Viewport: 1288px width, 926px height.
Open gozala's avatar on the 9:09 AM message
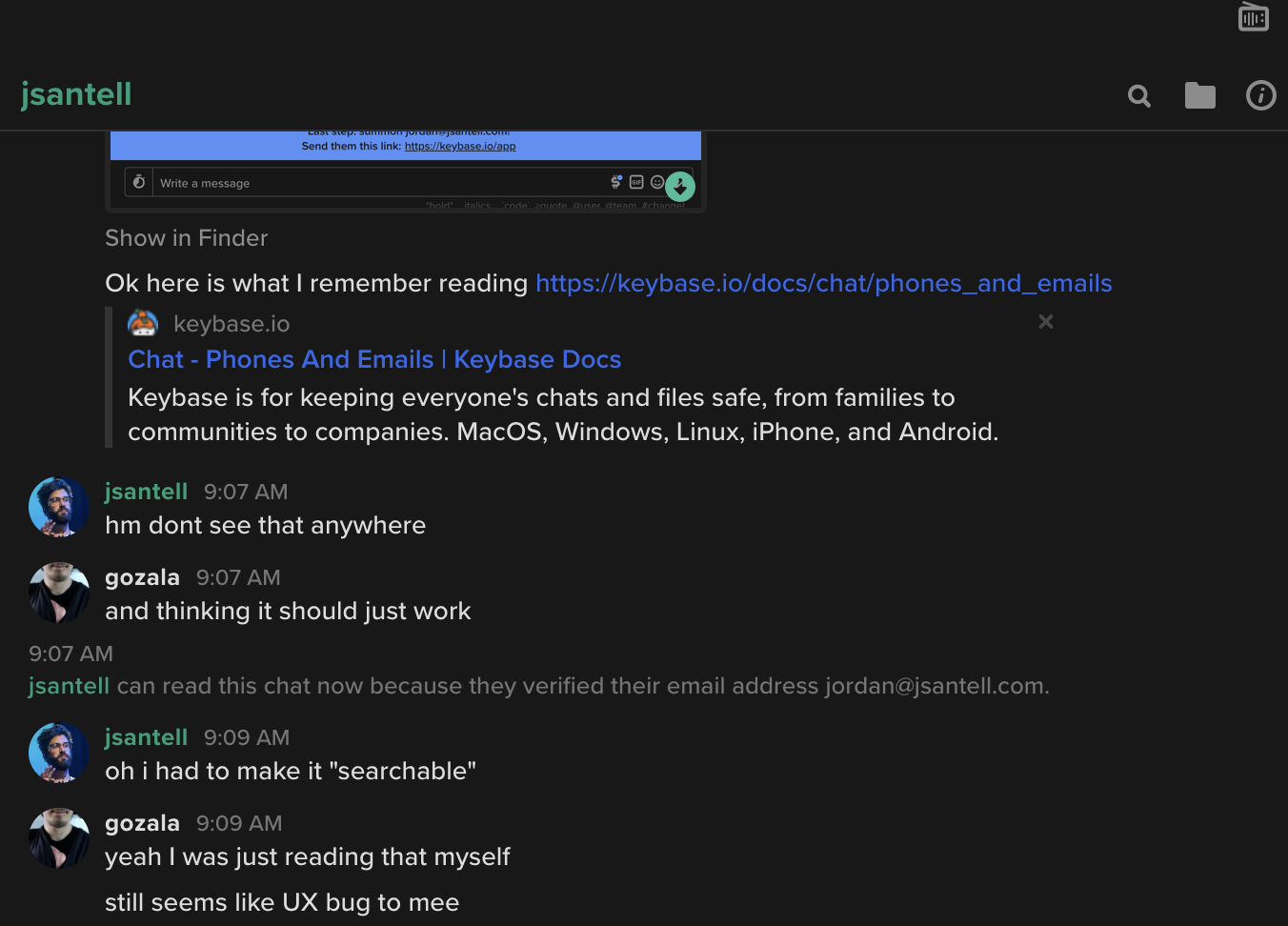[59, 838]
